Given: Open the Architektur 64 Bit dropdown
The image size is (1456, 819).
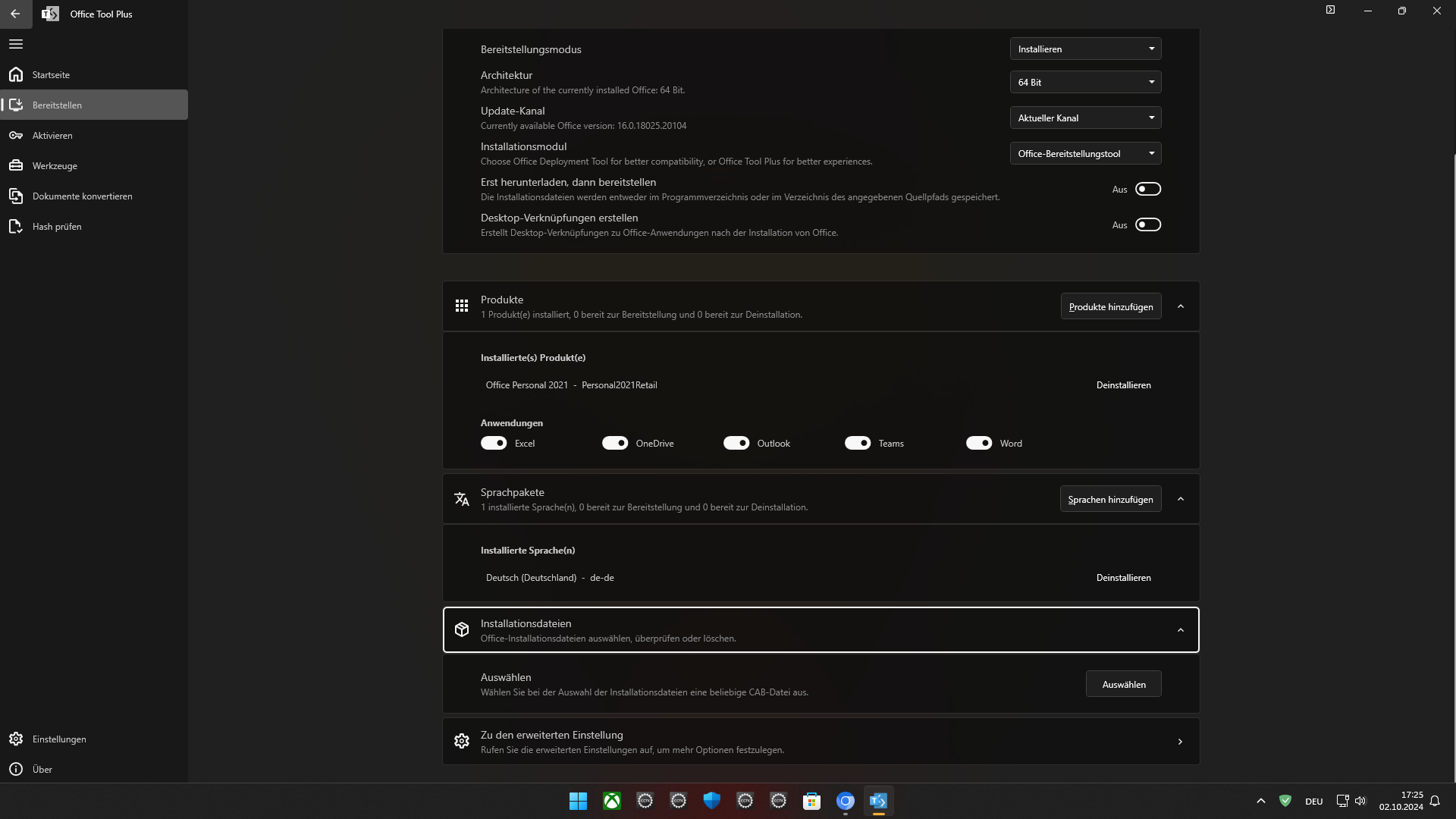Looking at the screenshot, I should [x=1085, y=82].
